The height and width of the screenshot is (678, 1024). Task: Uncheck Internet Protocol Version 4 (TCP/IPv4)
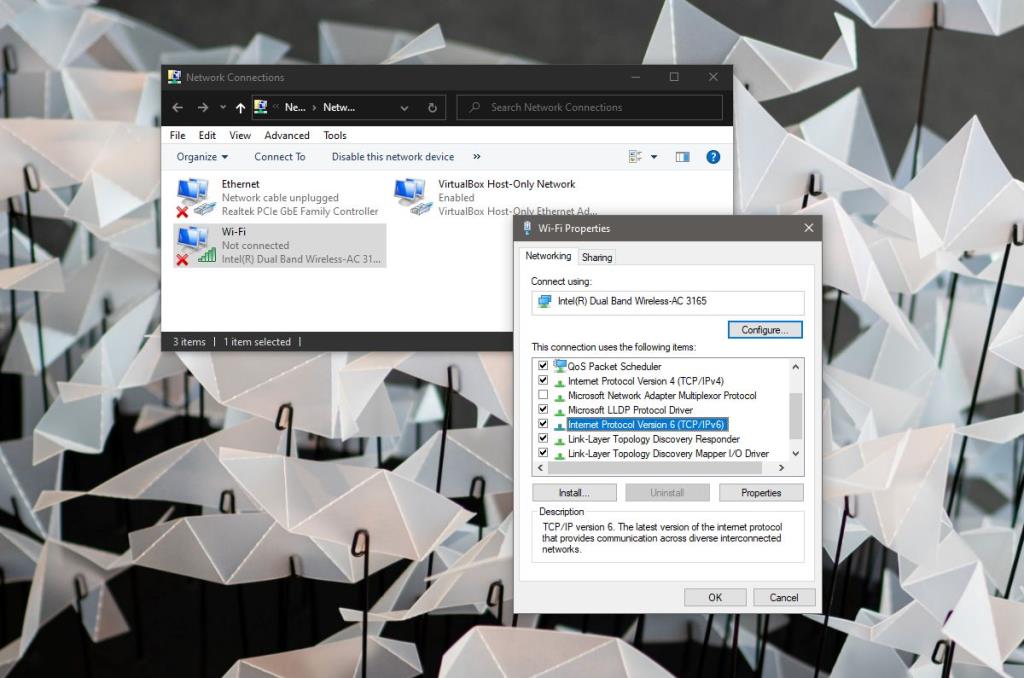pos(544,381)
